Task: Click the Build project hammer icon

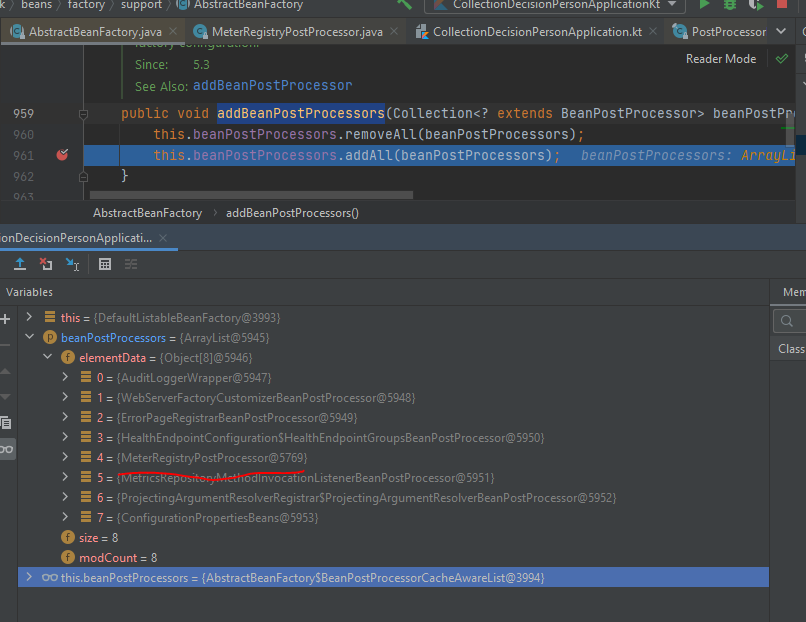Action: pos(405,4)
